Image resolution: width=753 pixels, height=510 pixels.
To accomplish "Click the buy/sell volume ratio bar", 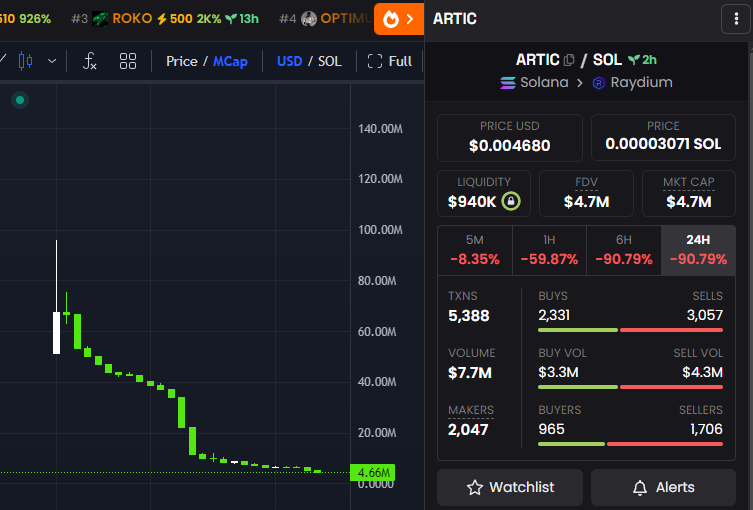I will point(631,387).
